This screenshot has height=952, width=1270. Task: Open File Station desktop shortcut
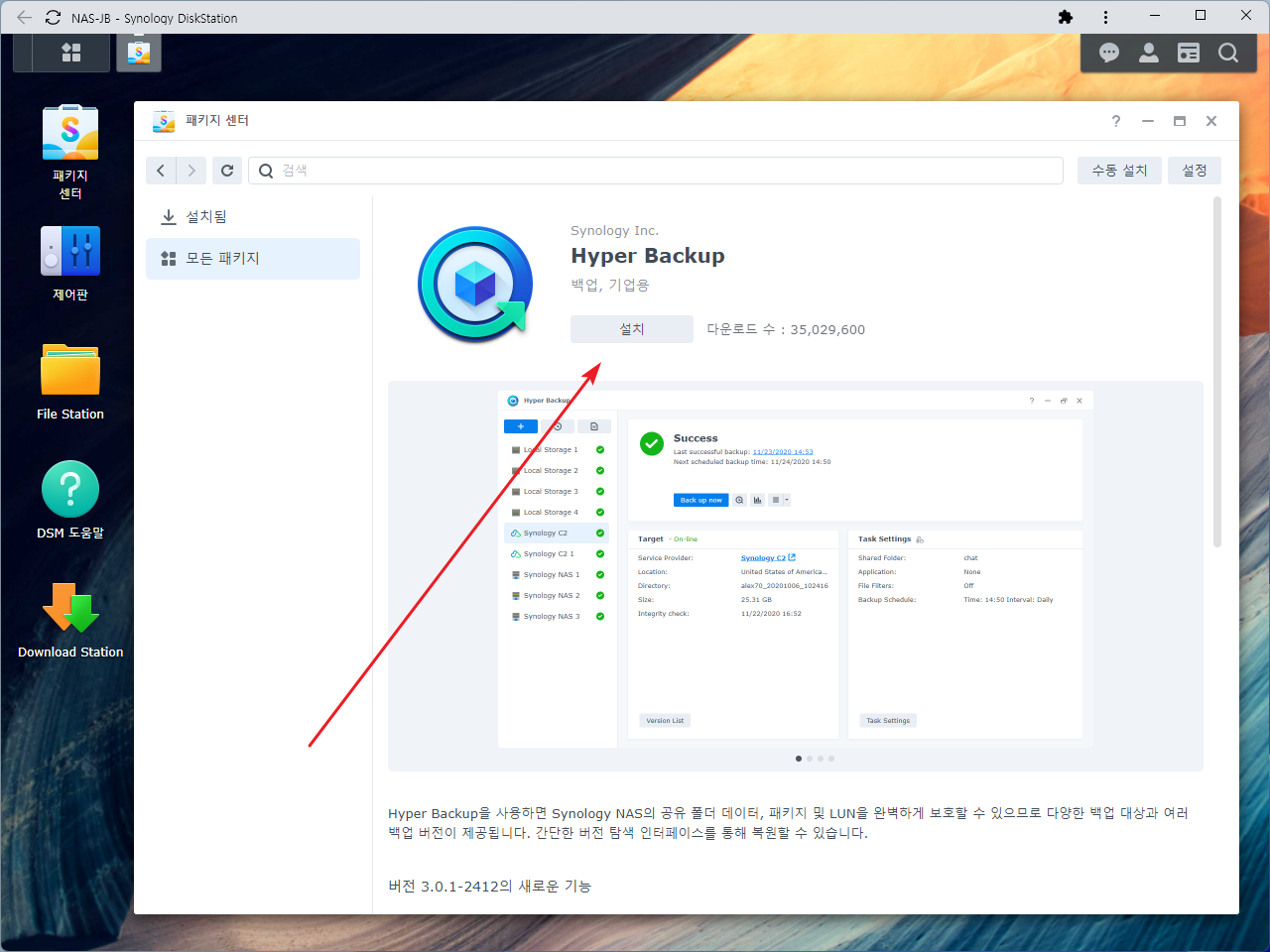70,382
